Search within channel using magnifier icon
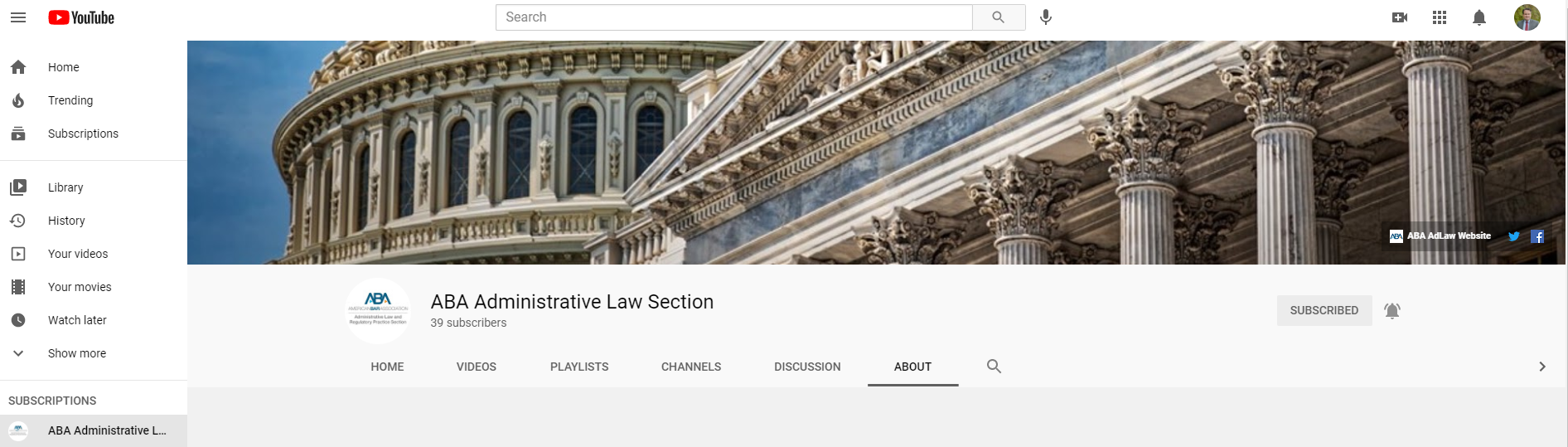This screenshot has height=447, width=1568. click(995, 366)
